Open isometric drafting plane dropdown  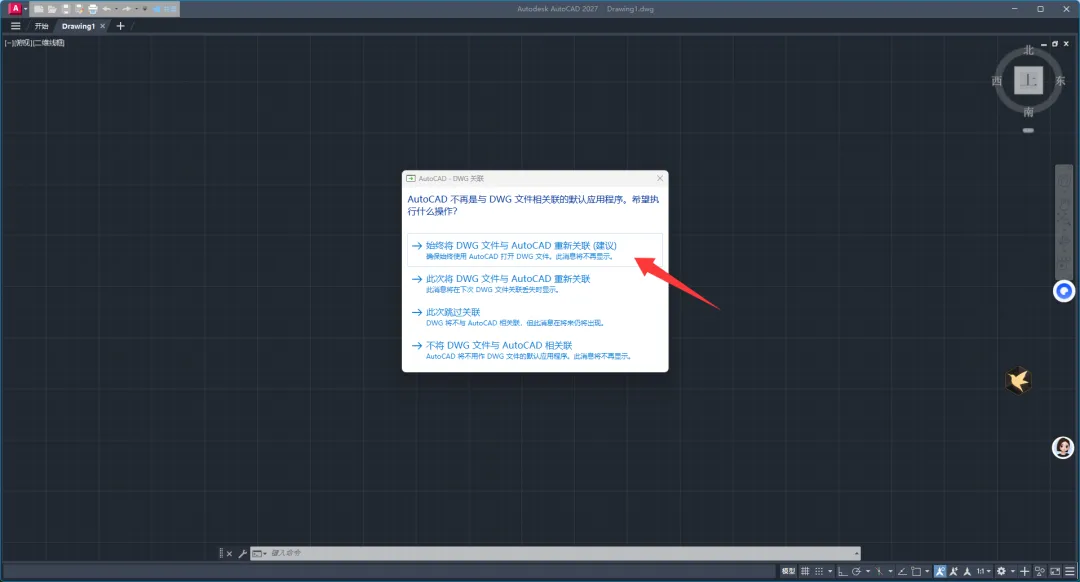pos(891,571)
